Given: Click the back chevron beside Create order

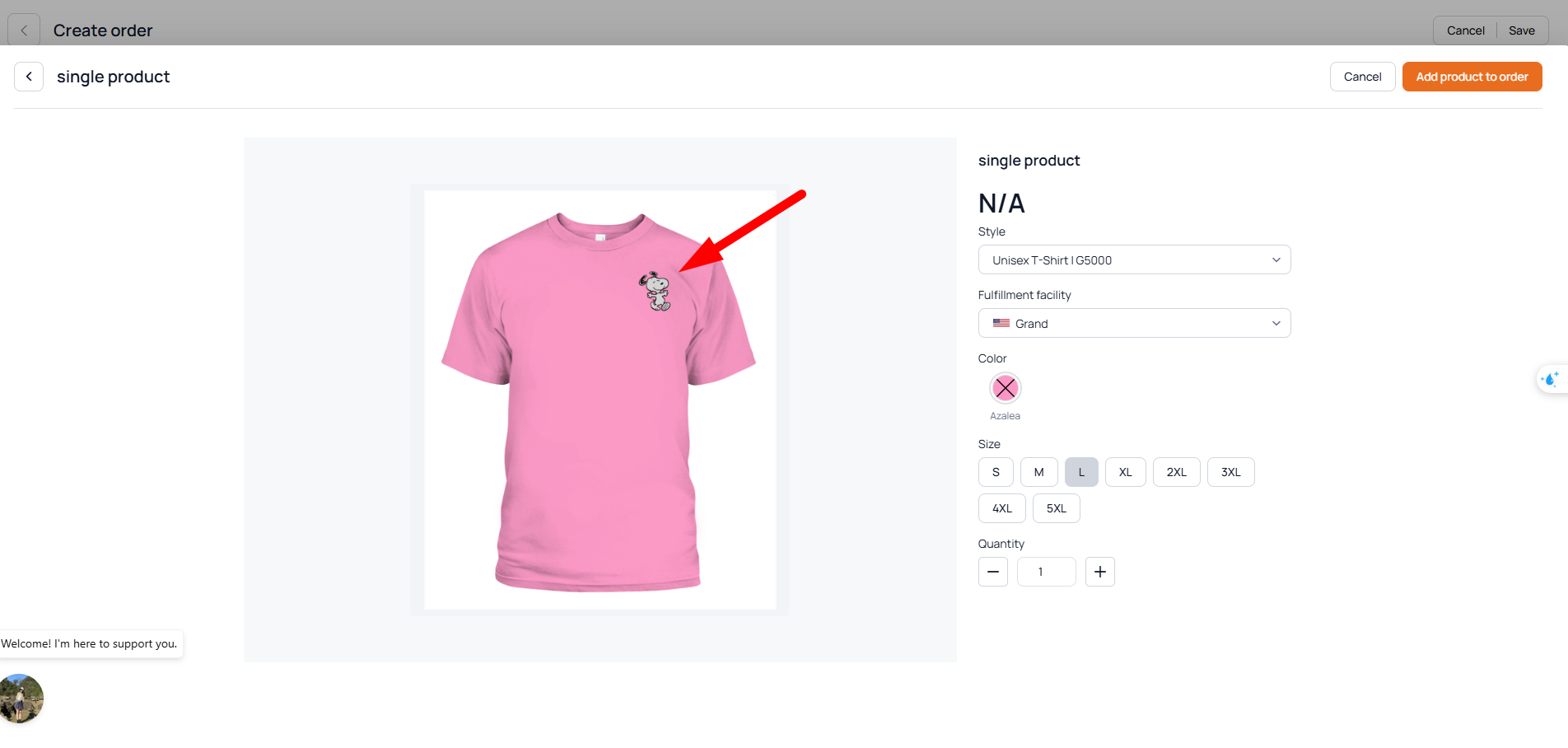Looking at the screenshot, I should (24, 30).
